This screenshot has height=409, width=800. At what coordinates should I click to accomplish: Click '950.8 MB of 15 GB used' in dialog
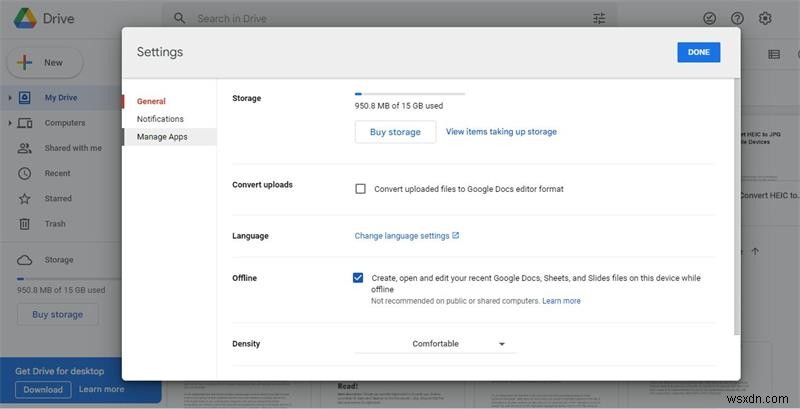(398, 106)
